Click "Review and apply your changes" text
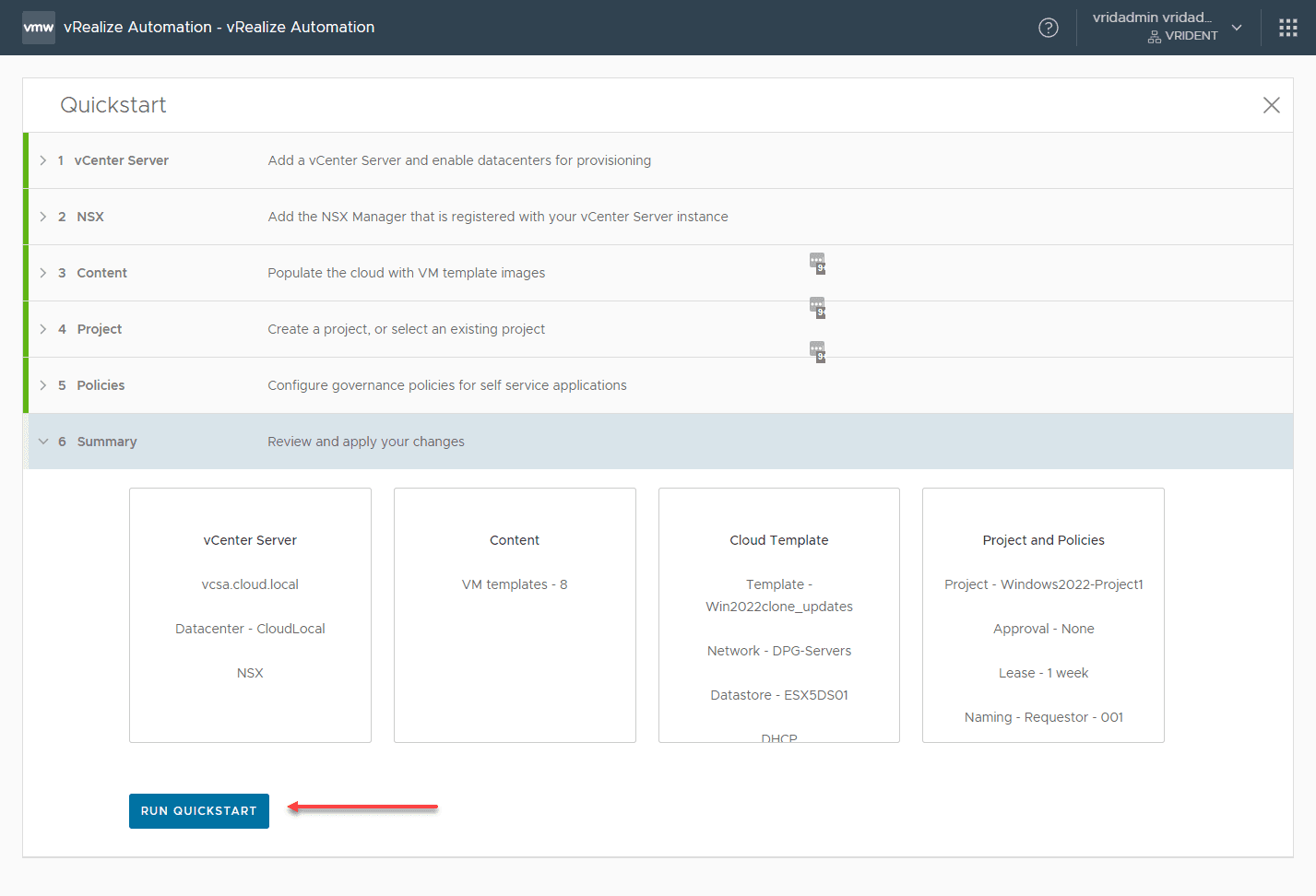Image resolution: width=1316 pixels, height=896 pixels. [366, 442]
